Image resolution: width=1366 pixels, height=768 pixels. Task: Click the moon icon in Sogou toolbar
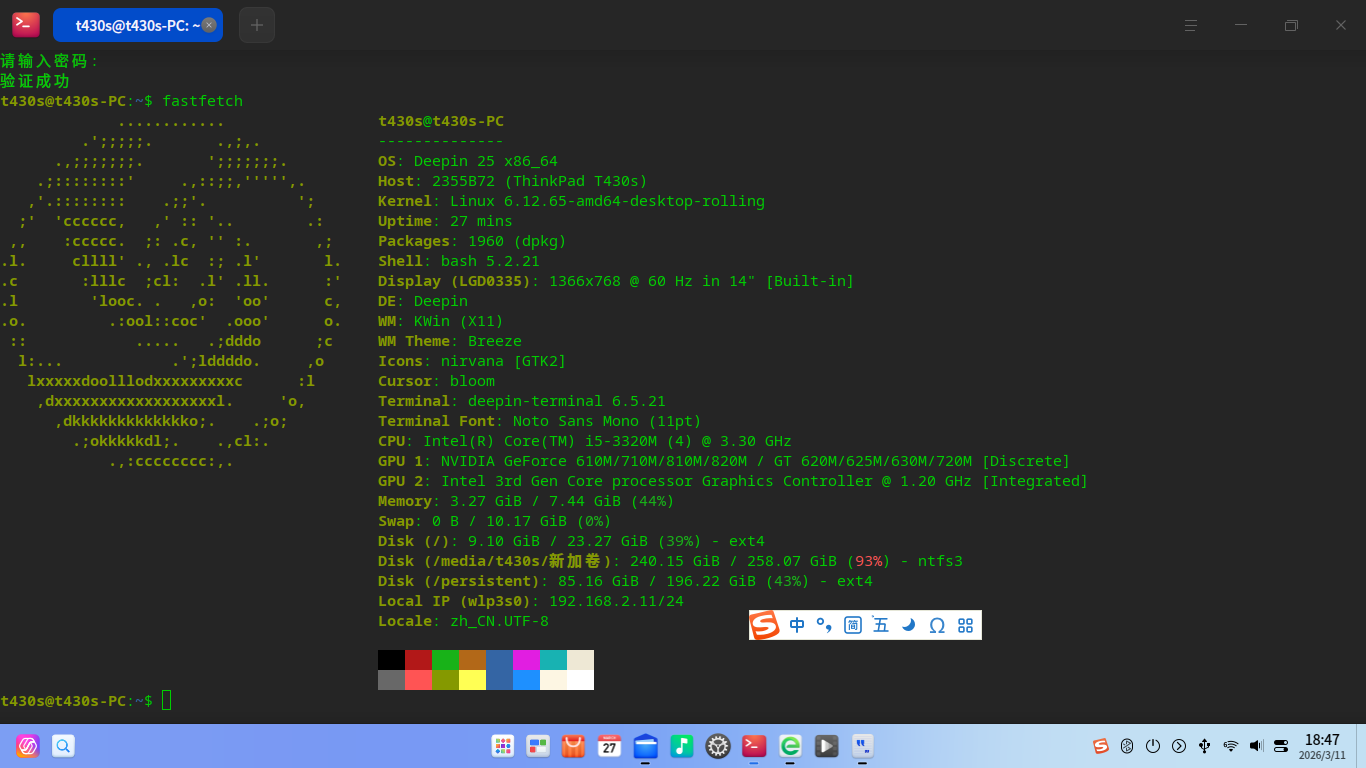(x=908, y=625)
